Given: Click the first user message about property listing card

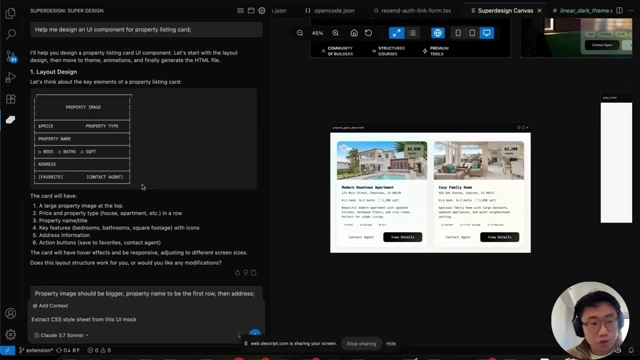Looking at the screenshot, I should point(146,29).
